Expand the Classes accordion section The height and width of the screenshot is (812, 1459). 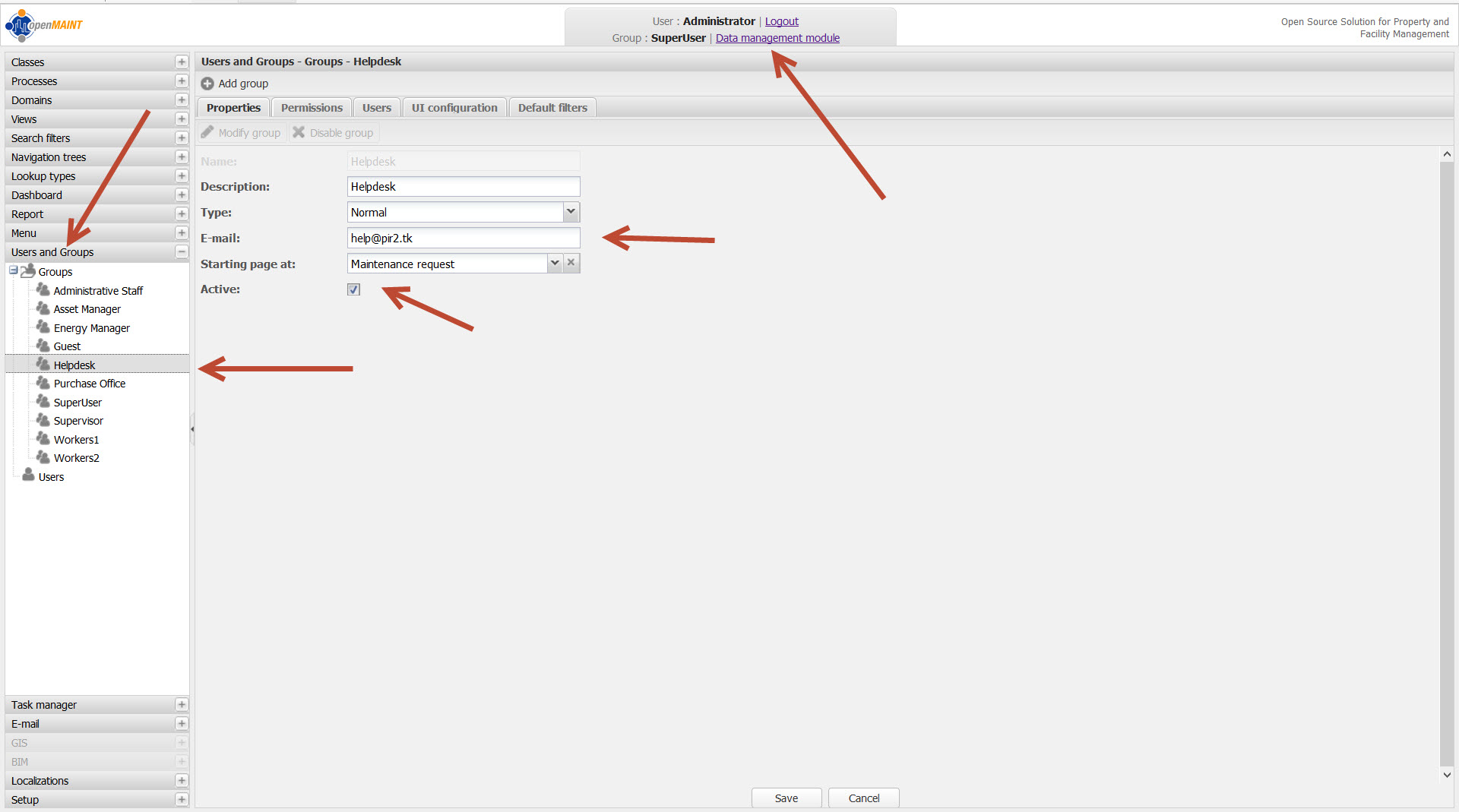[x=182, y=62]
